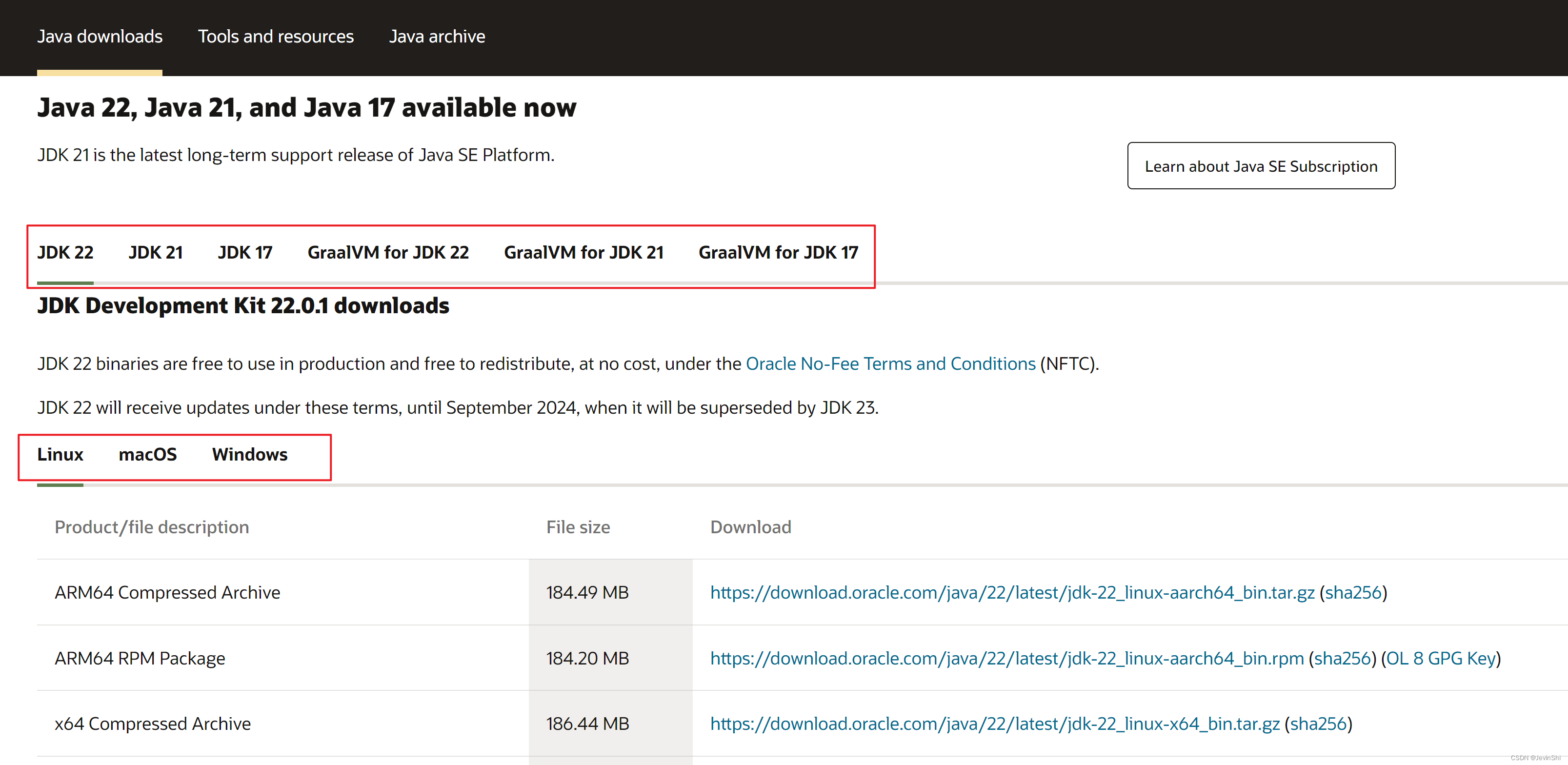Open the OL 8 GPG Key link
Screen dimensions: 1568x765
1441,659
